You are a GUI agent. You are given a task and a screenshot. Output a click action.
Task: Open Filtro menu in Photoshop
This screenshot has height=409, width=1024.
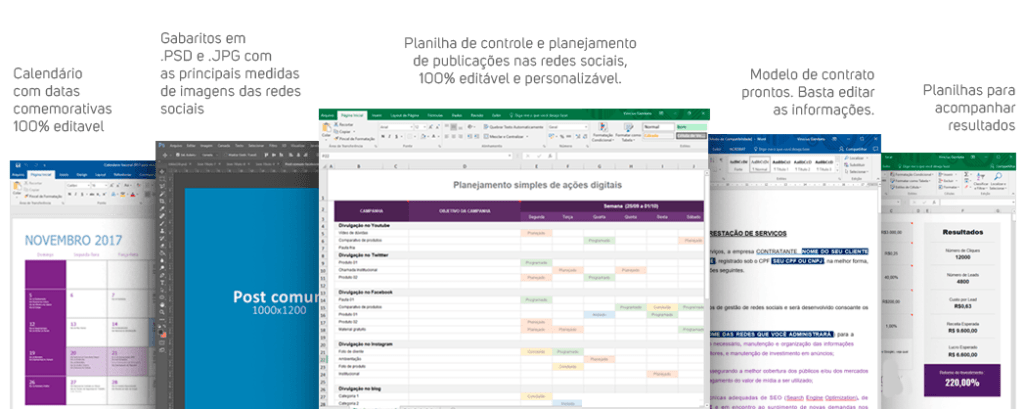click(273, 146)
